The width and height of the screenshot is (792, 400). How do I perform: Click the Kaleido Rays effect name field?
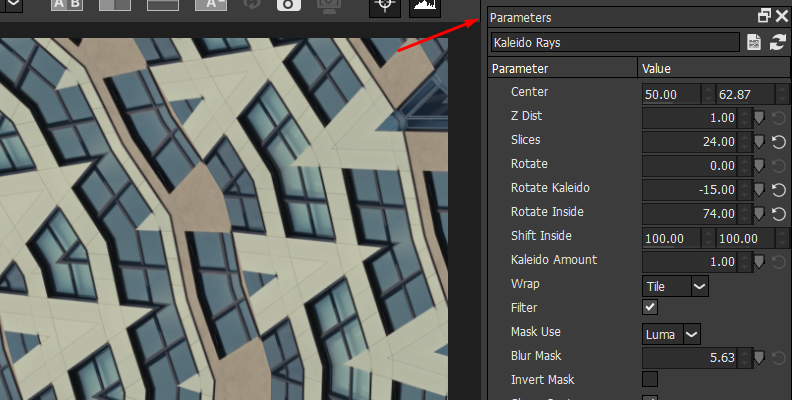point(615,43)
